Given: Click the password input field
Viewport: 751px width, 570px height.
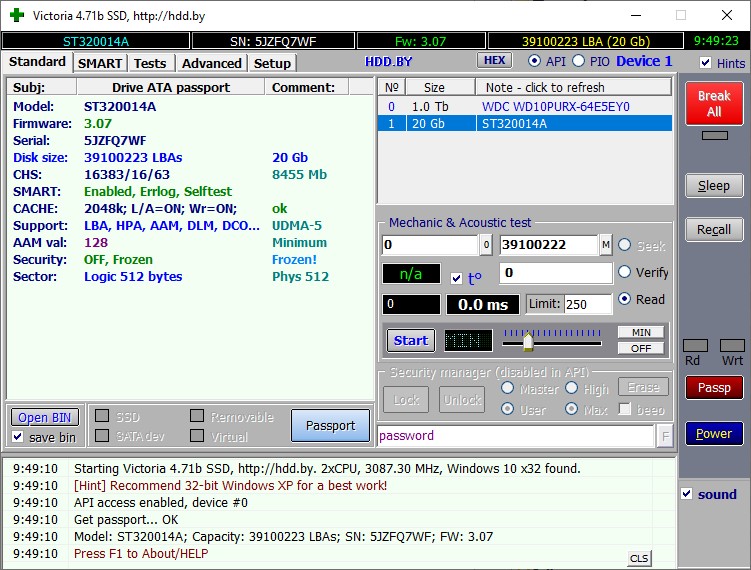Looking at the screenshot, I should click(x=516, y=436).
